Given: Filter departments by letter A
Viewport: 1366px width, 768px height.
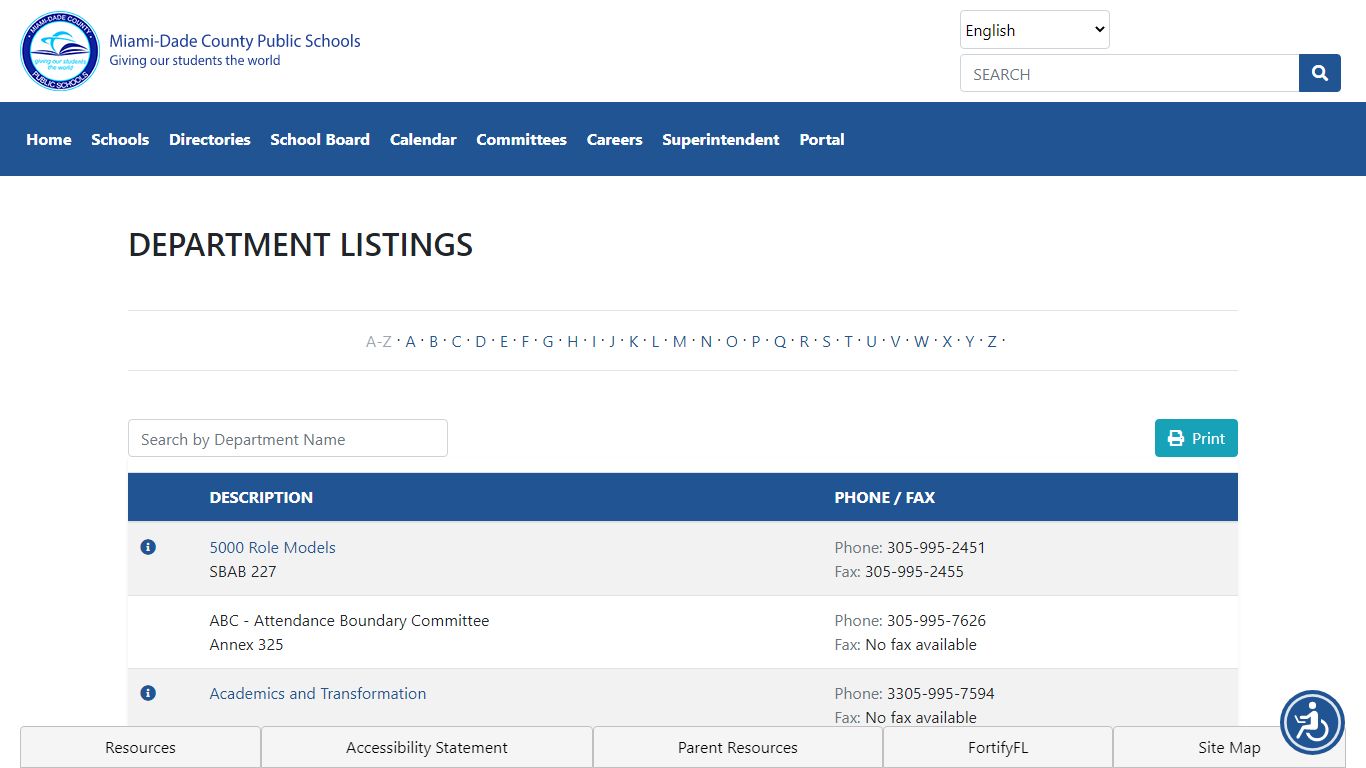Looking at the screenshot, I should click(x=410, y=341).
